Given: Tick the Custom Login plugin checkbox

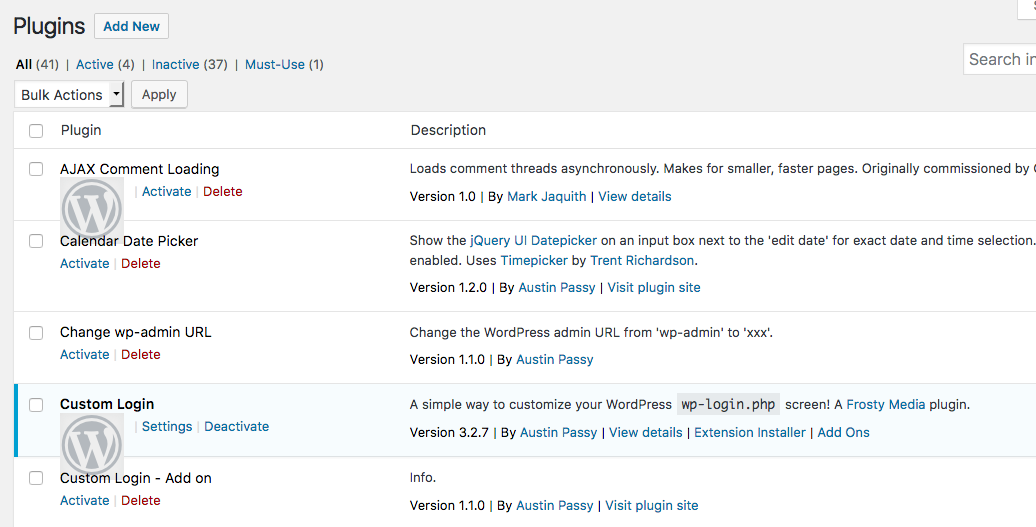Looking at the screenshot, I should (x=36, y=405).
